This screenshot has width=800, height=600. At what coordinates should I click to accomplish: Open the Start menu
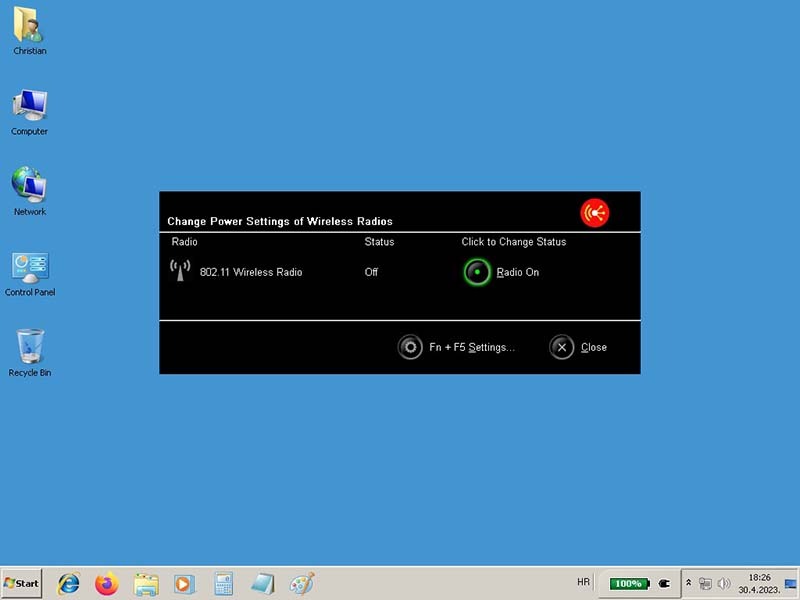(22, 583)
